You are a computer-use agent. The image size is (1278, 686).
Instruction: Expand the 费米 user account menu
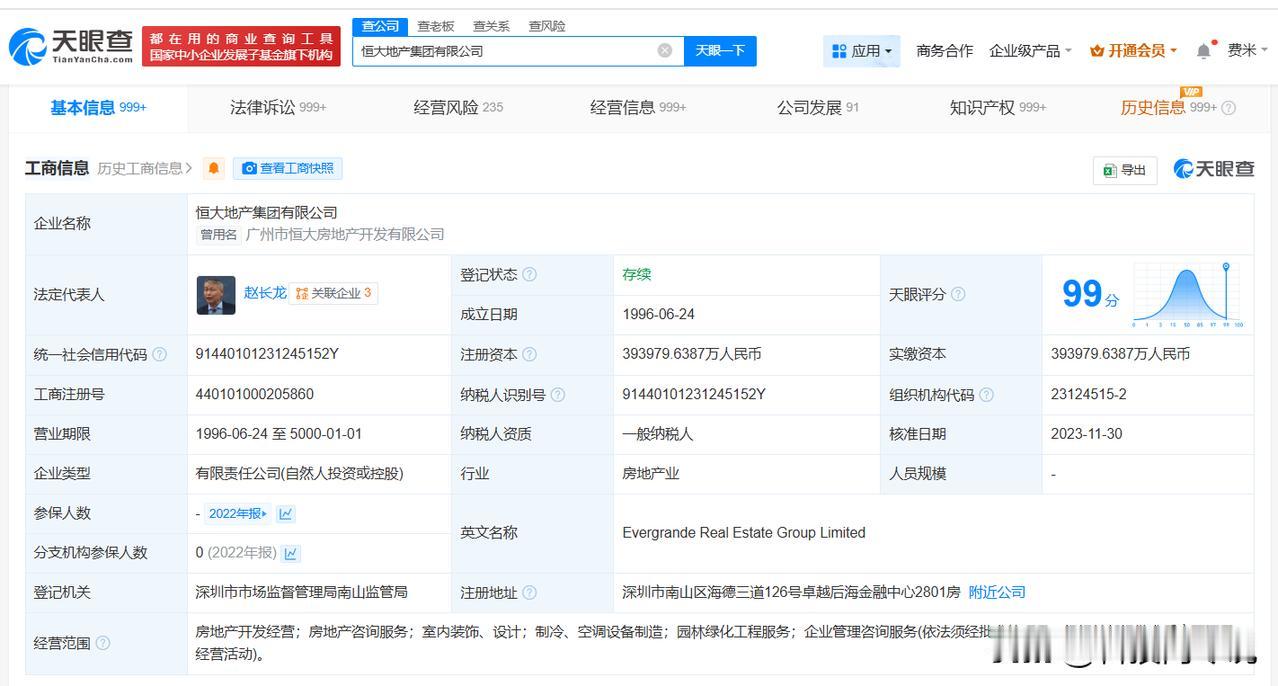coord(1249,50)
